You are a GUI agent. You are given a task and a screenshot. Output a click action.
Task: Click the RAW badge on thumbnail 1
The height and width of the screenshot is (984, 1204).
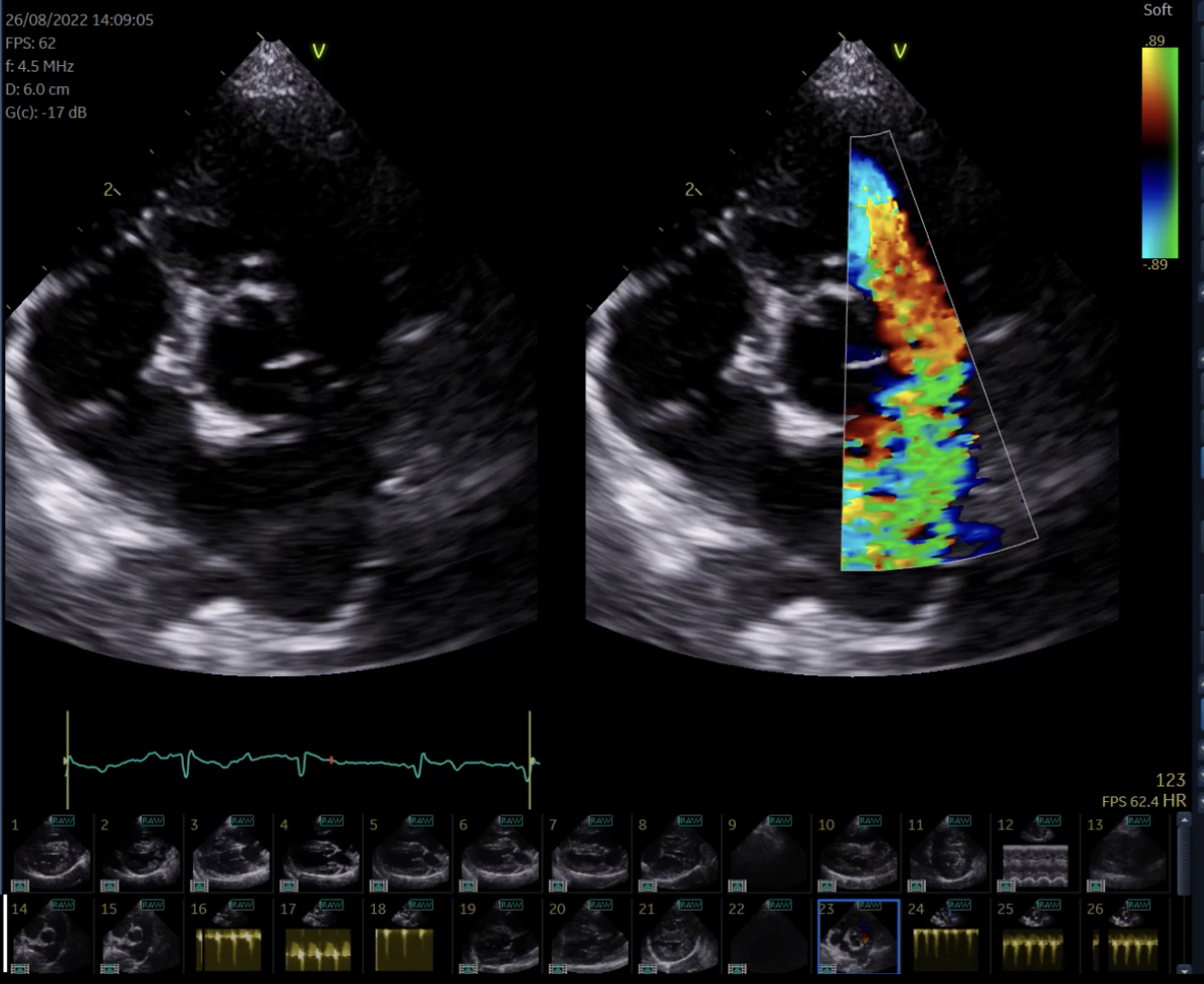pos(63,821)
